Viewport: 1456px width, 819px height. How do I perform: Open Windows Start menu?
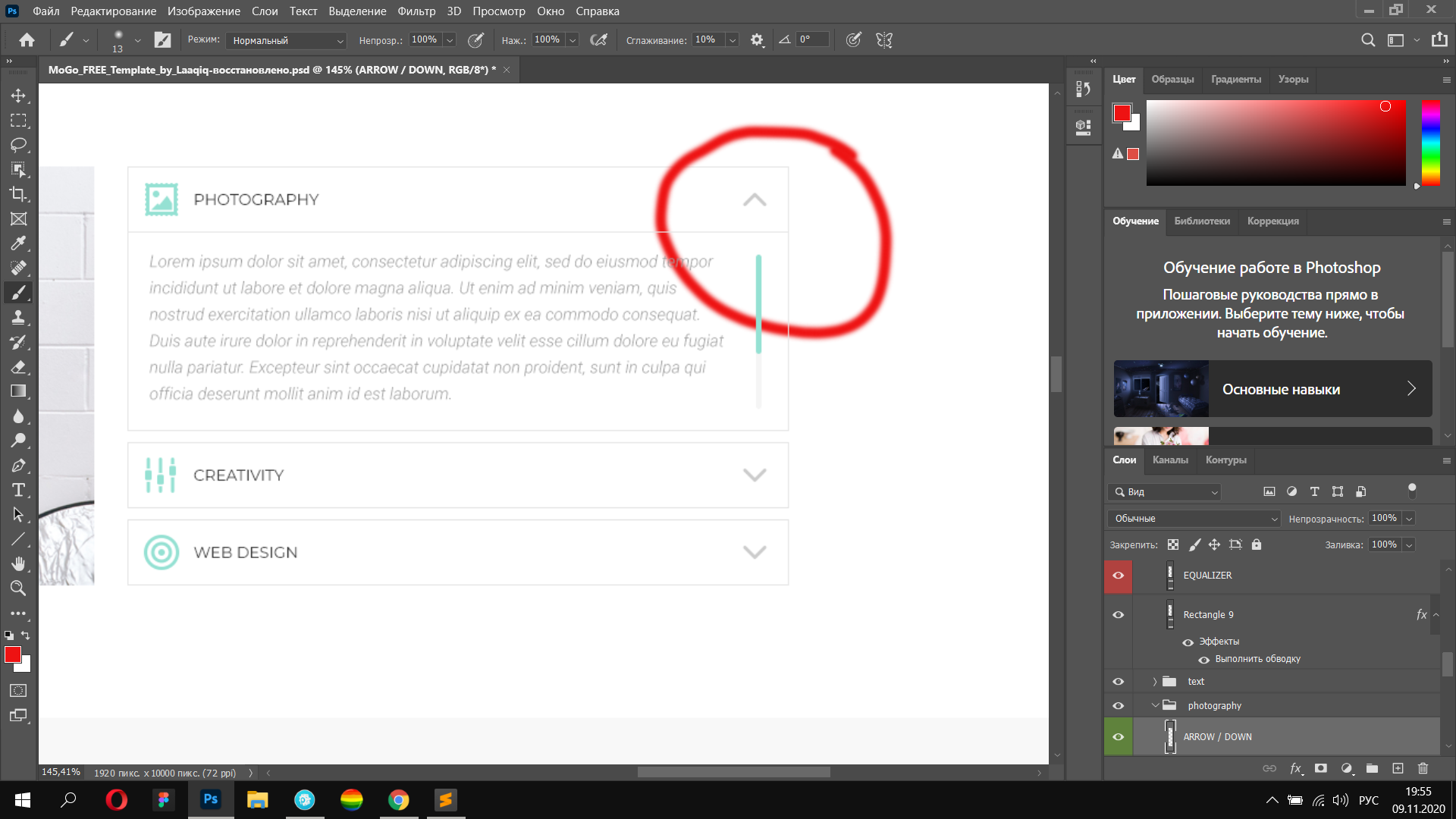[x=23, y=800]
